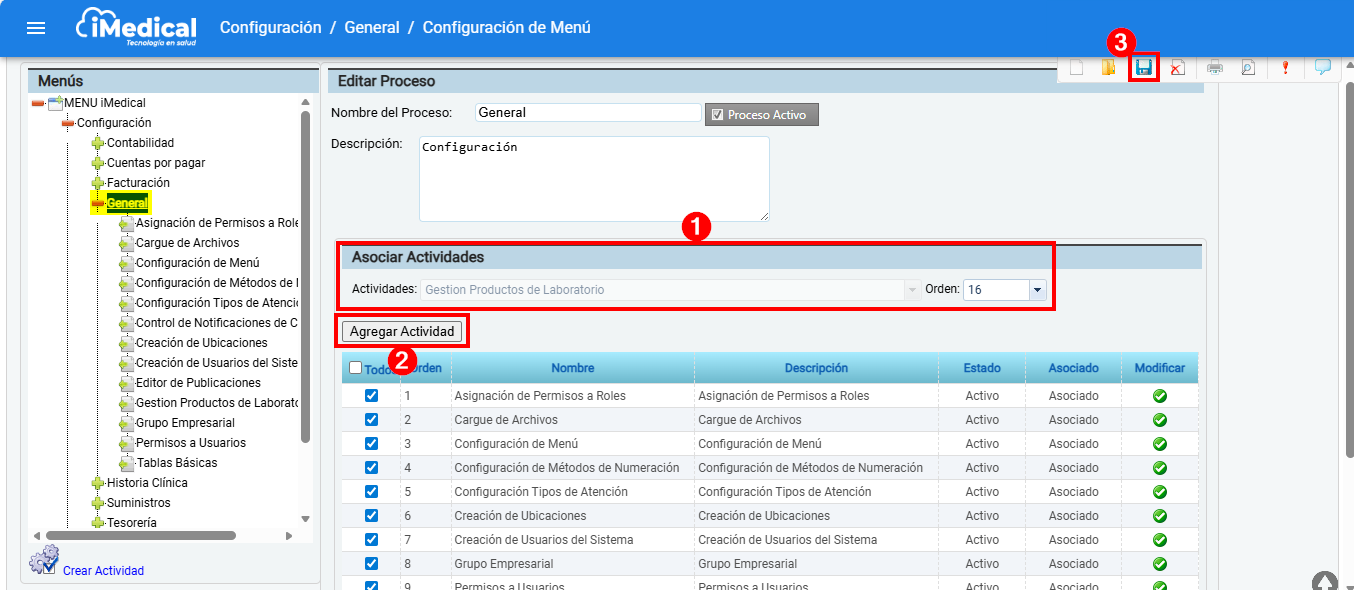Open the chat speech bubble icon
This screenshot has width=1354, height=590.
click(x=1322, y=68)
